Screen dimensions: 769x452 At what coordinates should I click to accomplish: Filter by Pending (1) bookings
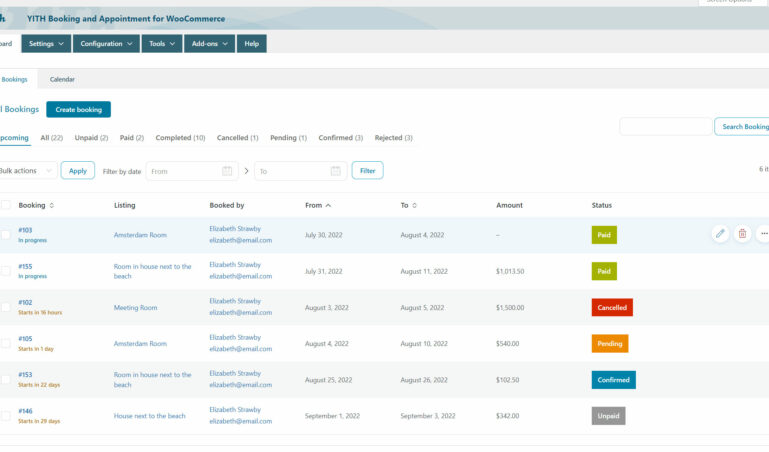tap(288, 138)
